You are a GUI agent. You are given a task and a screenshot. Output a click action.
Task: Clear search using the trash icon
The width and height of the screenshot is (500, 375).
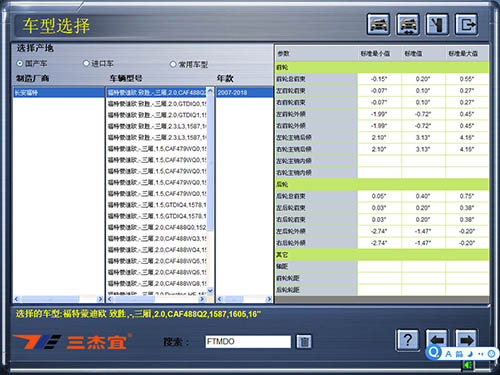click(x=304, y=342)
